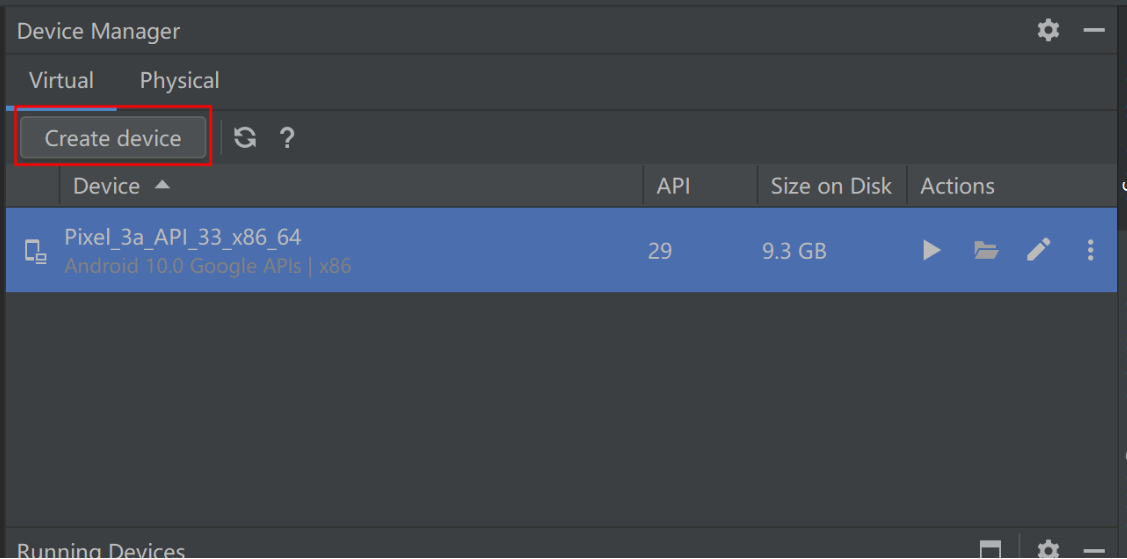Open Device Manager help question mark

[x=287, y=137]
